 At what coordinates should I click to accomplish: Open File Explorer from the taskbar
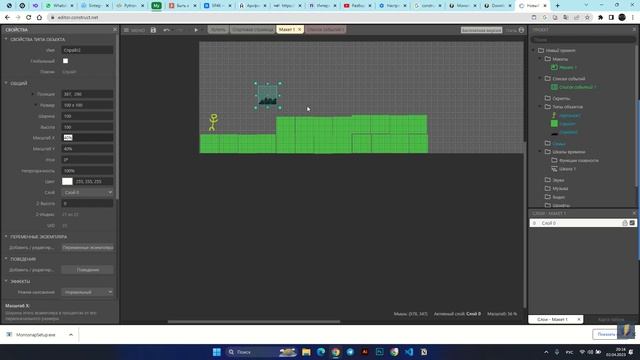tap(306, 352)
